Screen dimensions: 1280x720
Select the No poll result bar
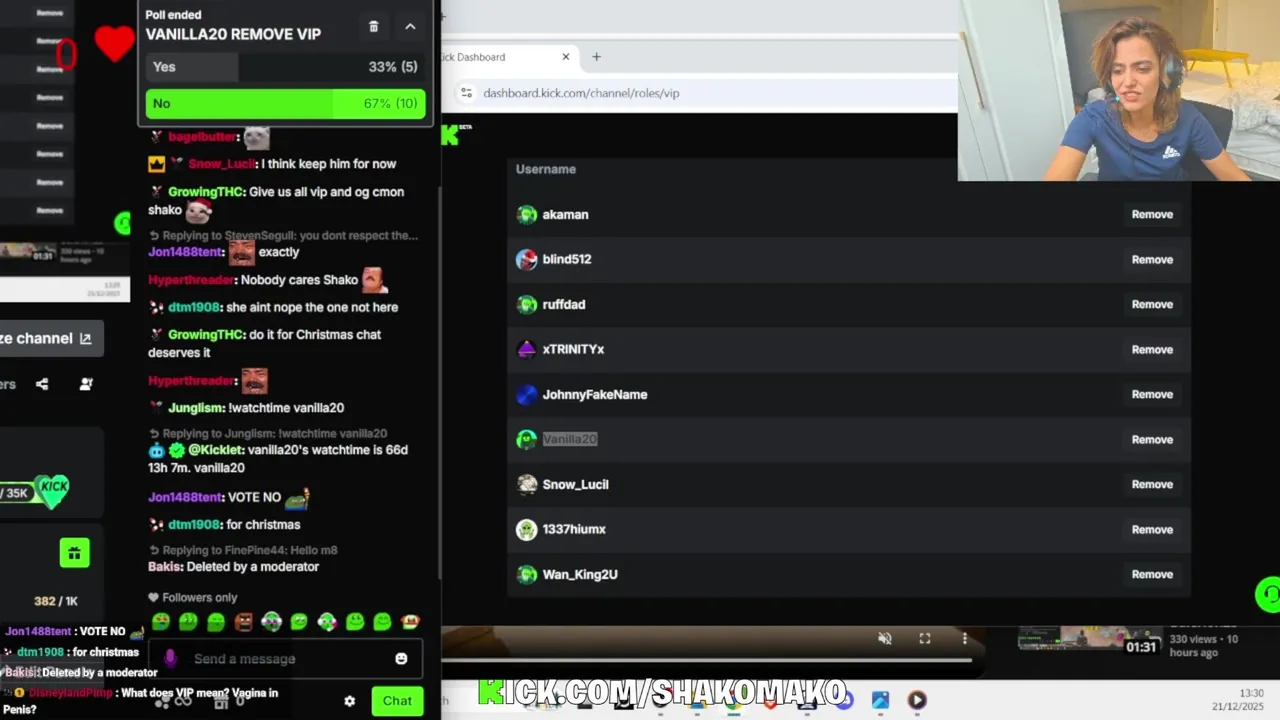coord(285,103)
